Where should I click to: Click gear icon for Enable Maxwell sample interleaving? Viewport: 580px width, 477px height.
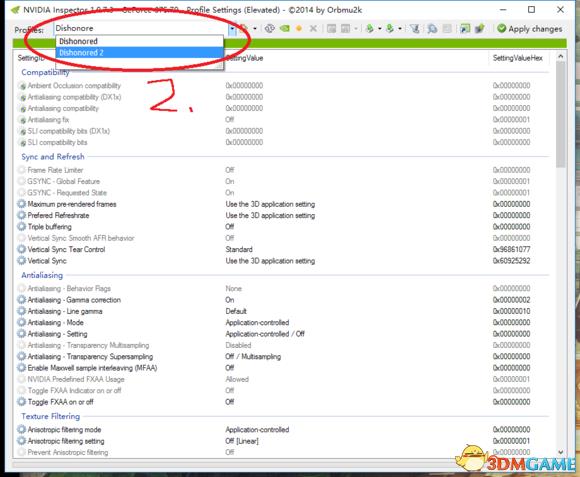tap(22, 368)
